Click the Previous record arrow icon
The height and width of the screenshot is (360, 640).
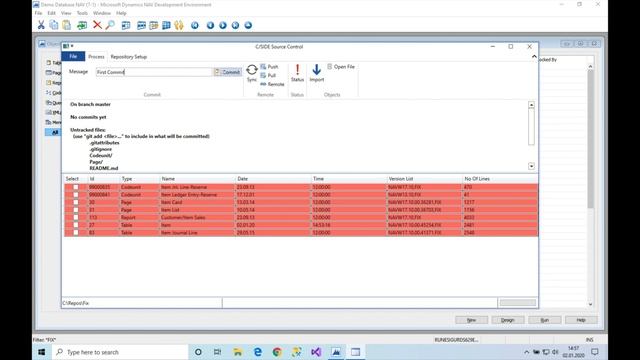[210, 25]
